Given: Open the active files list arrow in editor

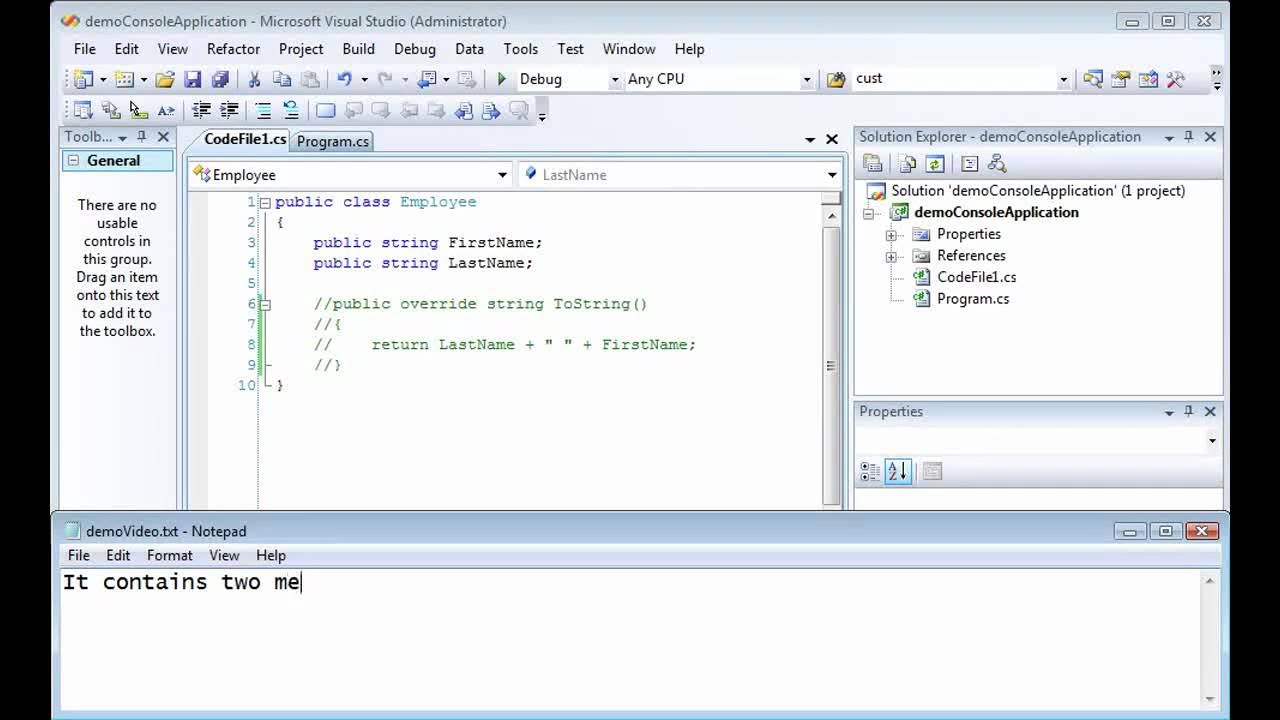Looking at the screenshot, I should tap(810, 140).
